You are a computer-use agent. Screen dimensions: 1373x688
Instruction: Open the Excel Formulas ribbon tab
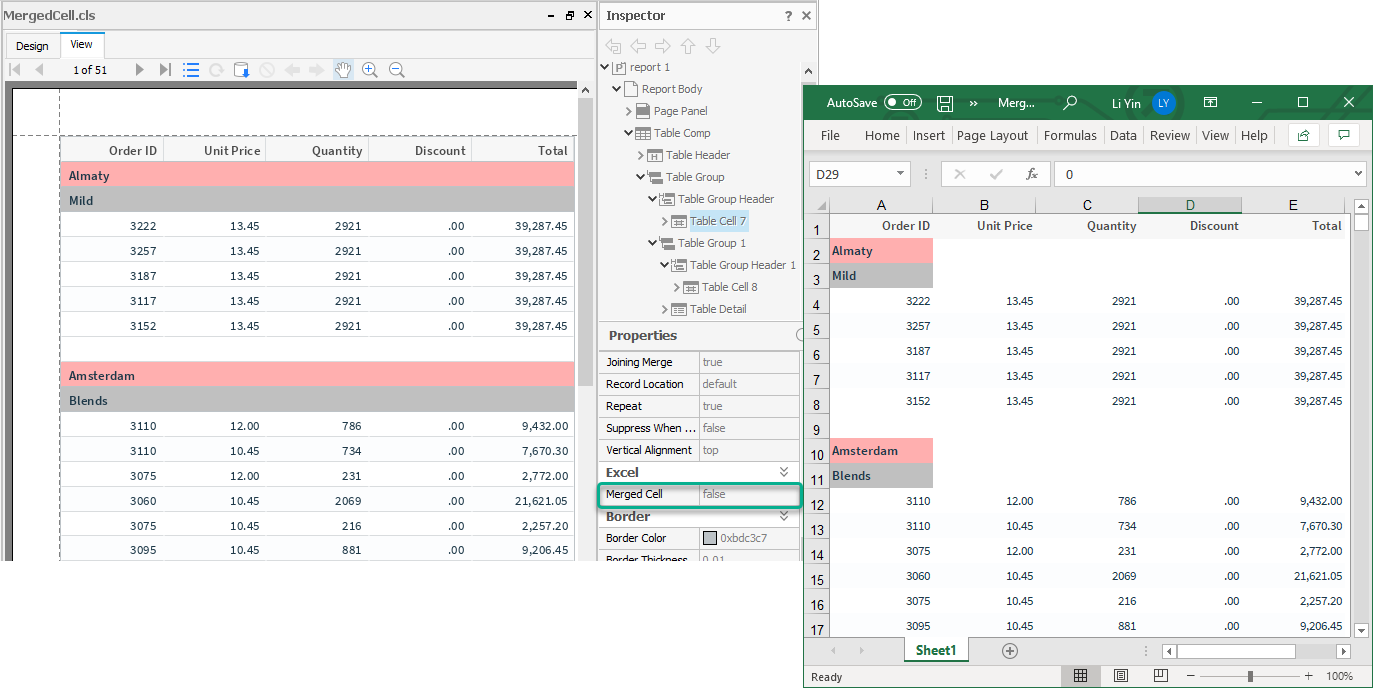[1070, 135]
